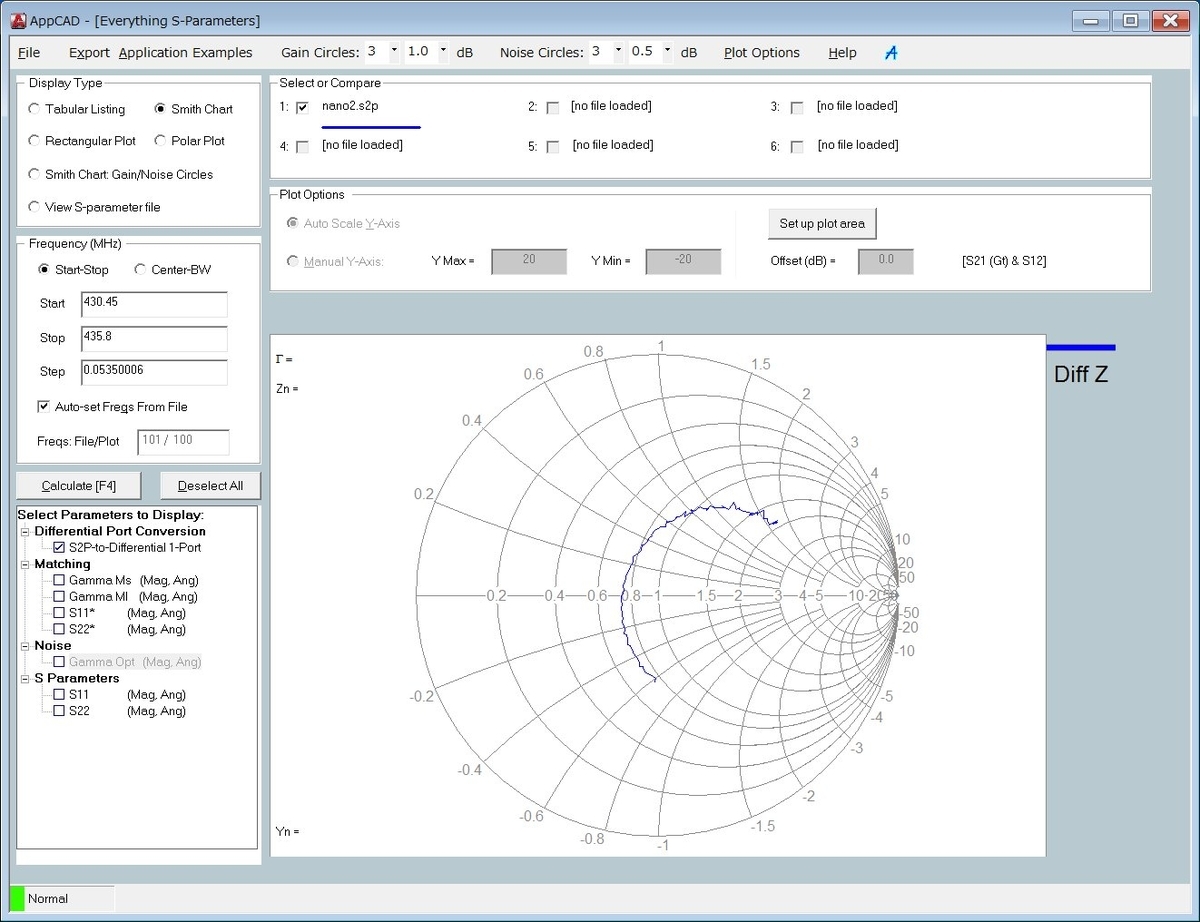Image resolution: width=1200 pixels, height=922 pixels.
Task: Click the green Normal status indicator
Action: point(17,898)
